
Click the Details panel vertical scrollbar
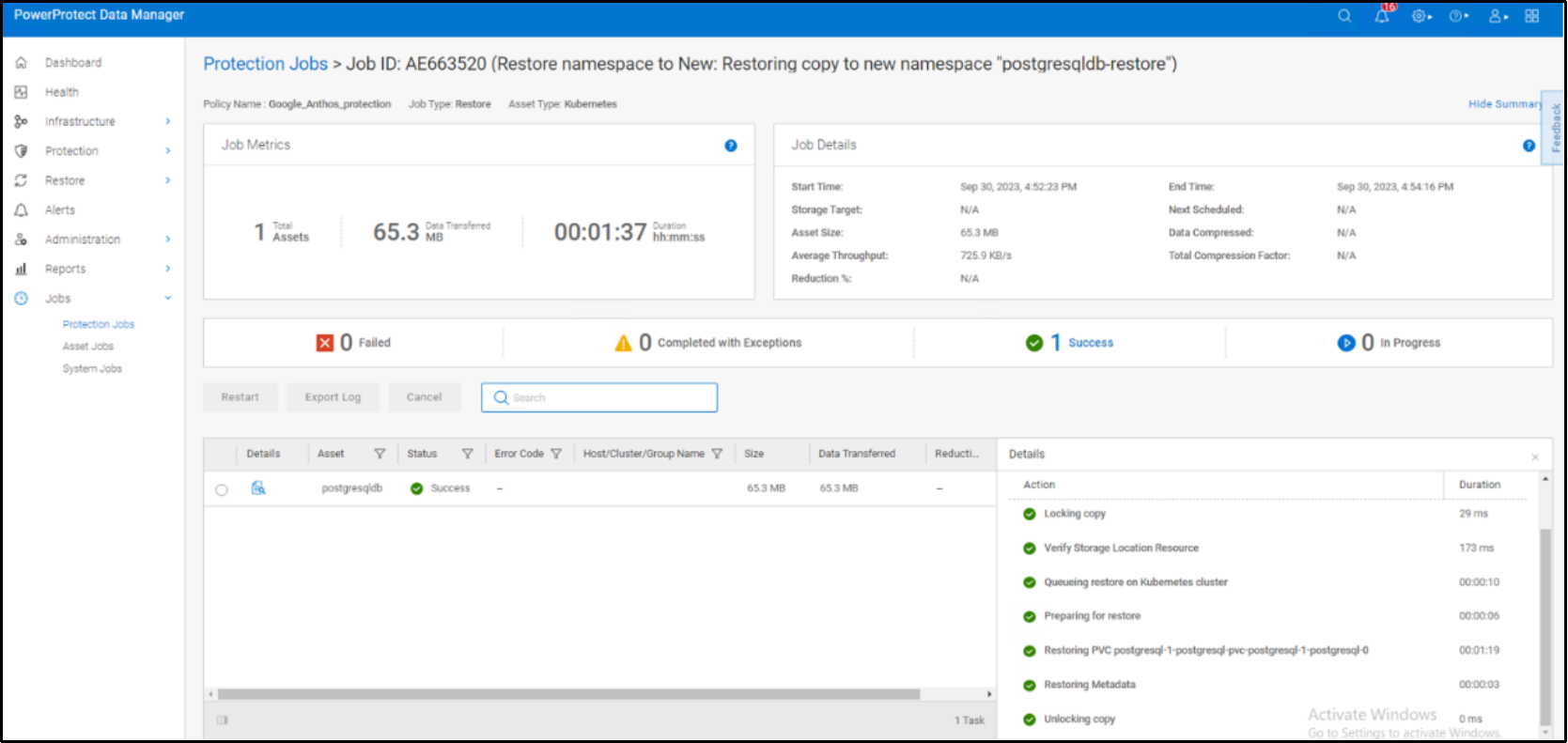(1545, 627)
